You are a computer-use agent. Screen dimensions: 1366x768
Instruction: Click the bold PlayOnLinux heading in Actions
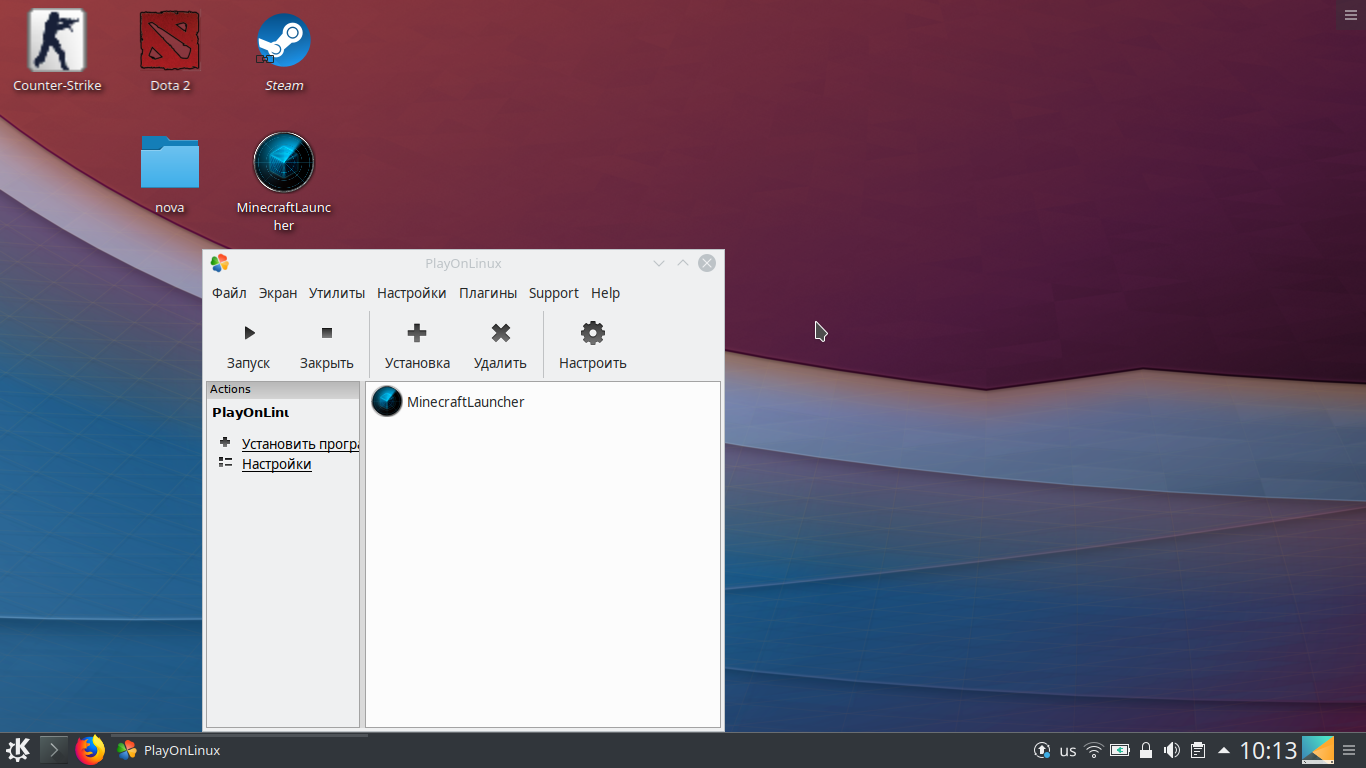coord(251,412)
